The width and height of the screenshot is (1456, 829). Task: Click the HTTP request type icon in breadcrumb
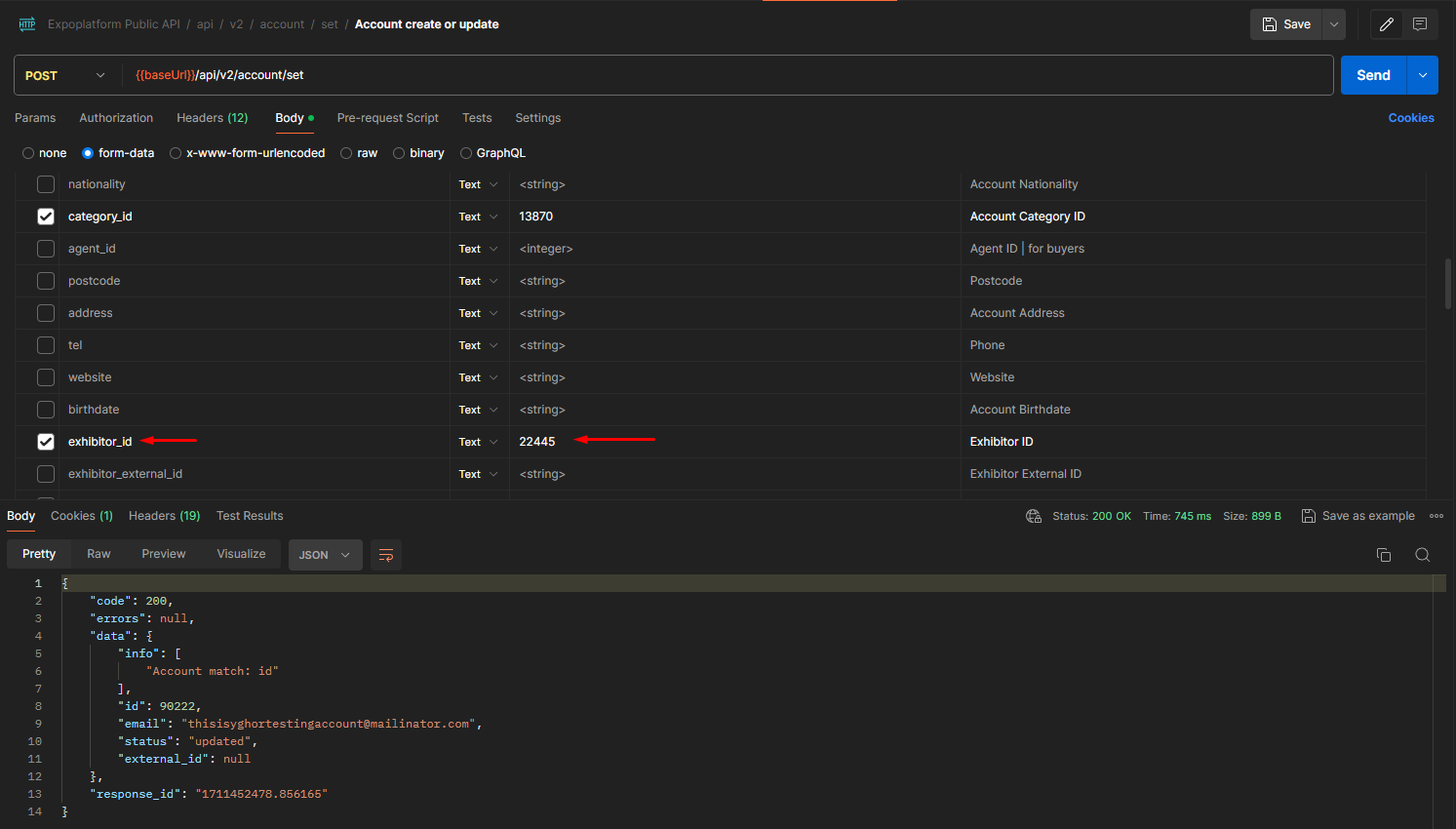26,23
